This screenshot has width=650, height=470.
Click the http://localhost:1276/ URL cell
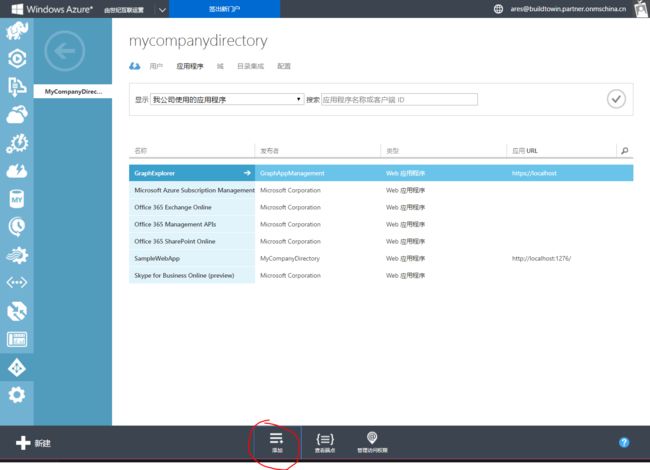point(541,258)
